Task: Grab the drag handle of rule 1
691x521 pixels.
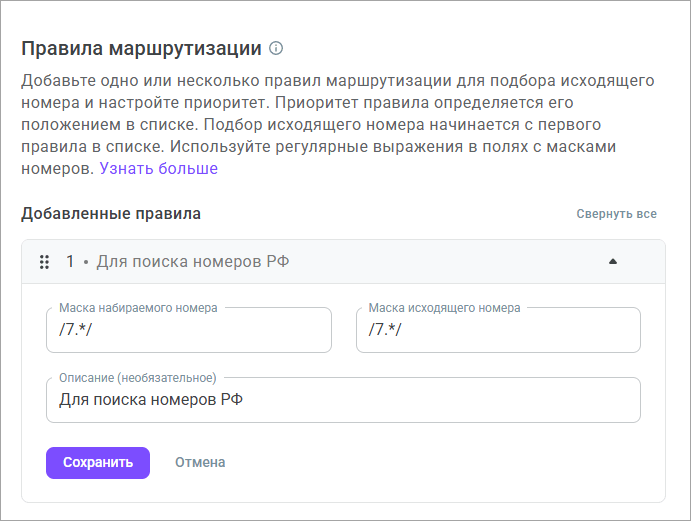Action: click(x=44, y=262)
